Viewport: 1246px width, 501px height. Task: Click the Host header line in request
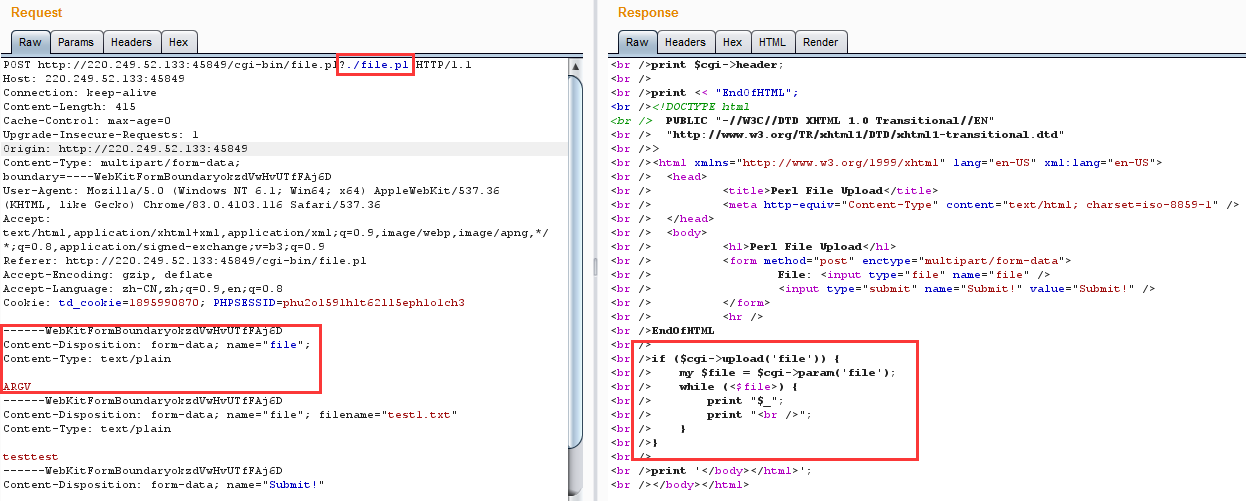point(93,79)
